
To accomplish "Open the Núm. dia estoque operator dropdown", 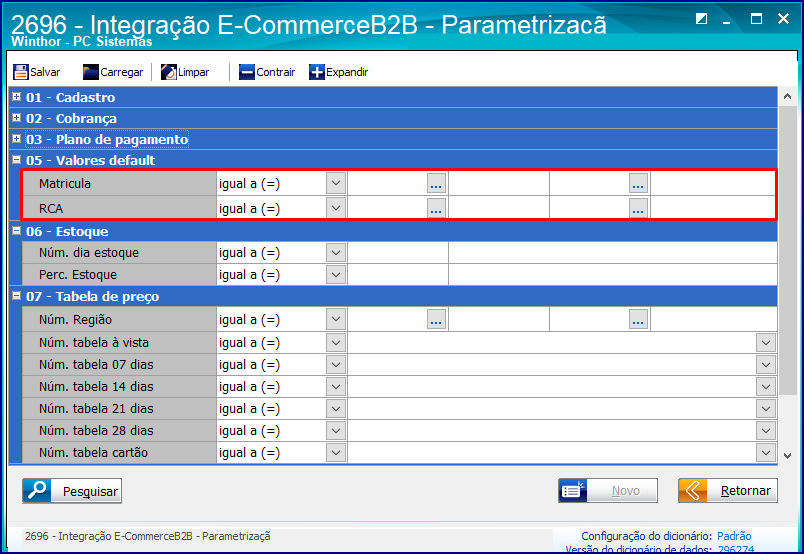I will [x=336, y=252].
